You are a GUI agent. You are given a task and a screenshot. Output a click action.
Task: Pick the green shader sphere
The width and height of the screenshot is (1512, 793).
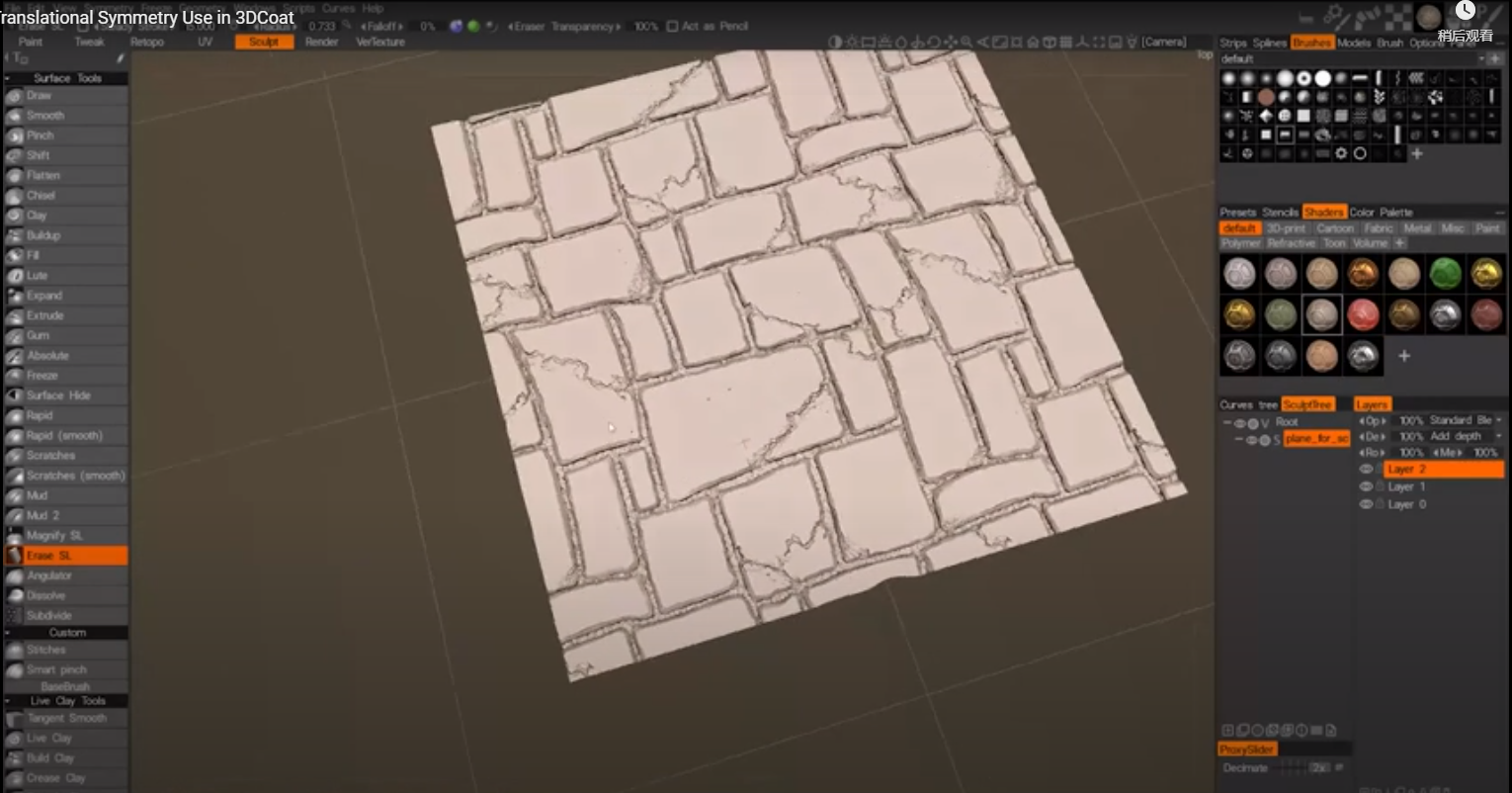coord(1445,273)
